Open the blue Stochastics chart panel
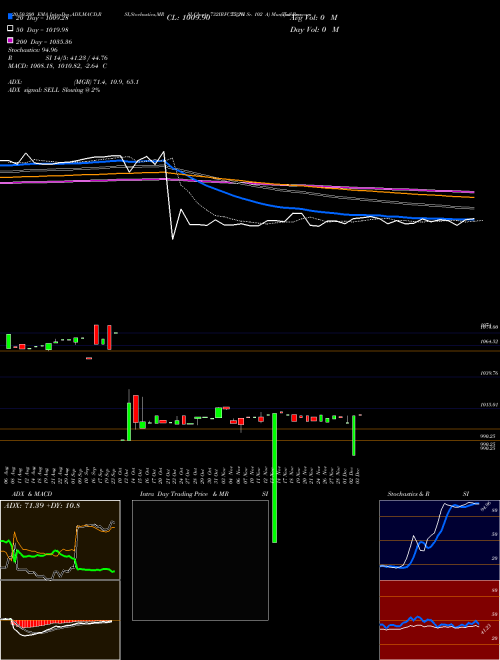Viewport: 500px width, 660px height. pyautogui.click(x=439, y=540)
